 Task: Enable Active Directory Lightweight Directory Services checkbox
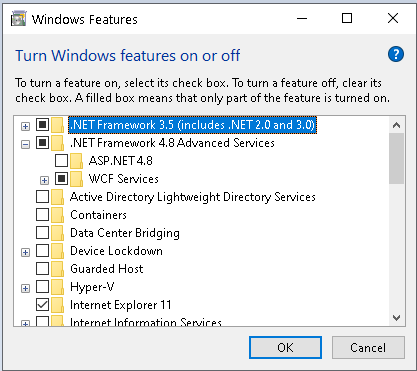coord(42,197)
